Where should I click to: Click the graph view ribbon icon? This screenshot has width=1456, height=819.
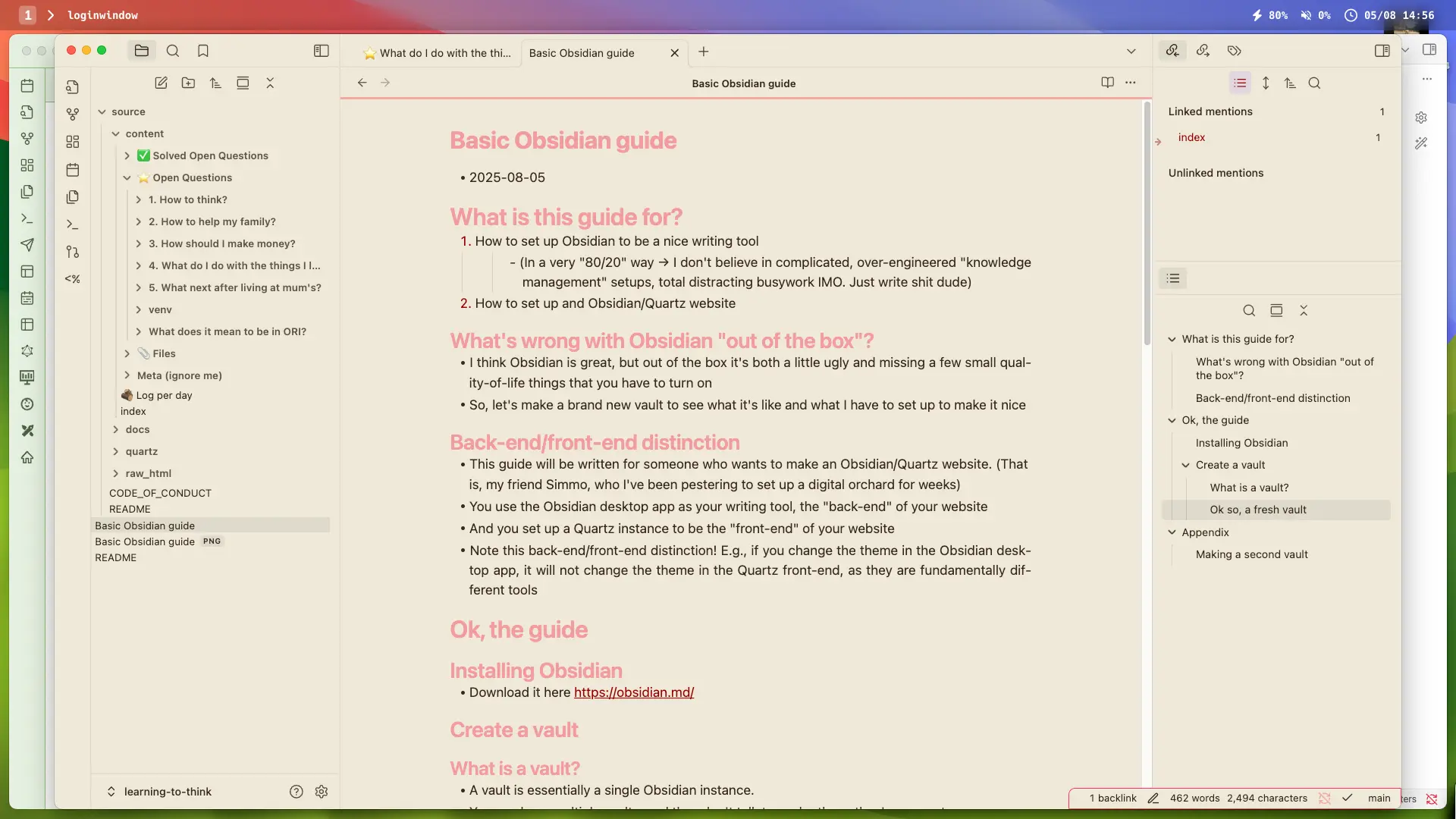pyautogui.click(x=73, y=115)
